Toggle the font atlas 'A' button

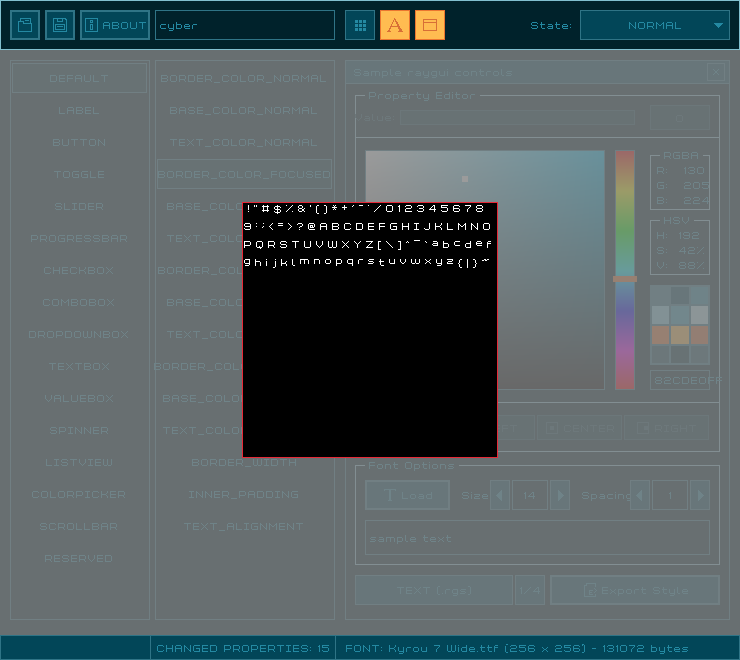pos(395,25)
